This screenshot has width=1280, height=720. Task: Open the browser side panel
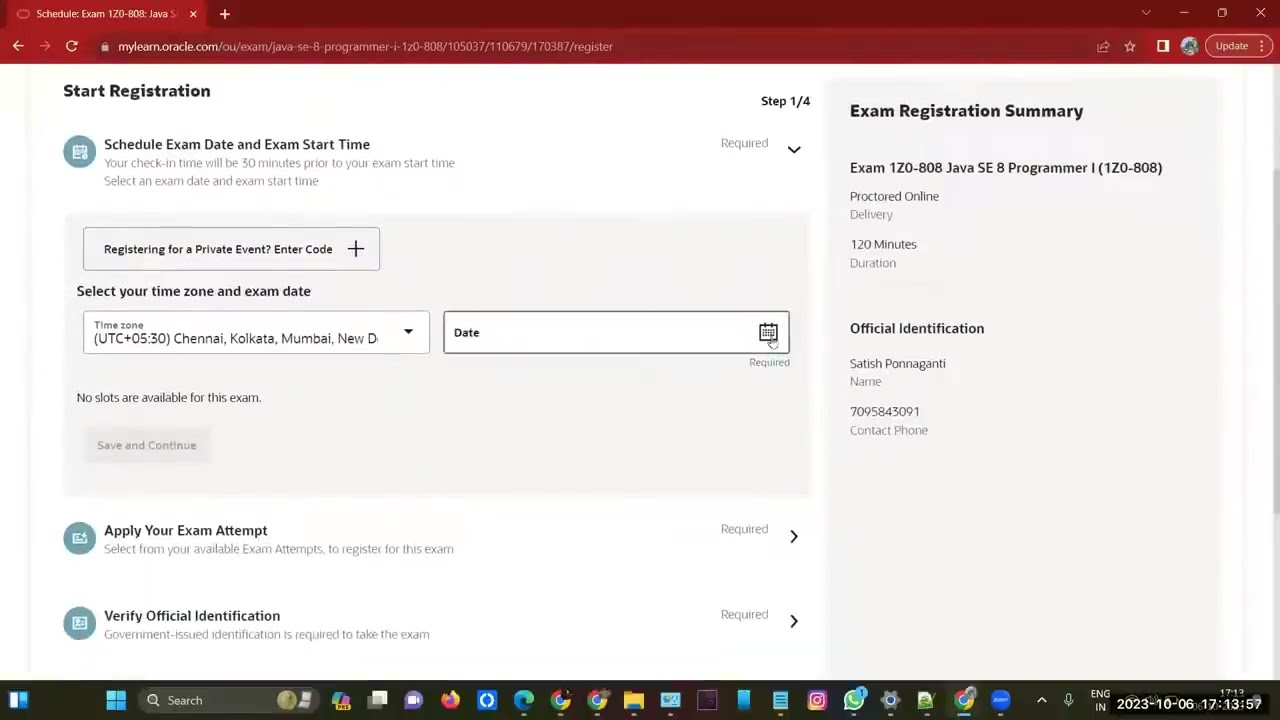click(1163, 46)
